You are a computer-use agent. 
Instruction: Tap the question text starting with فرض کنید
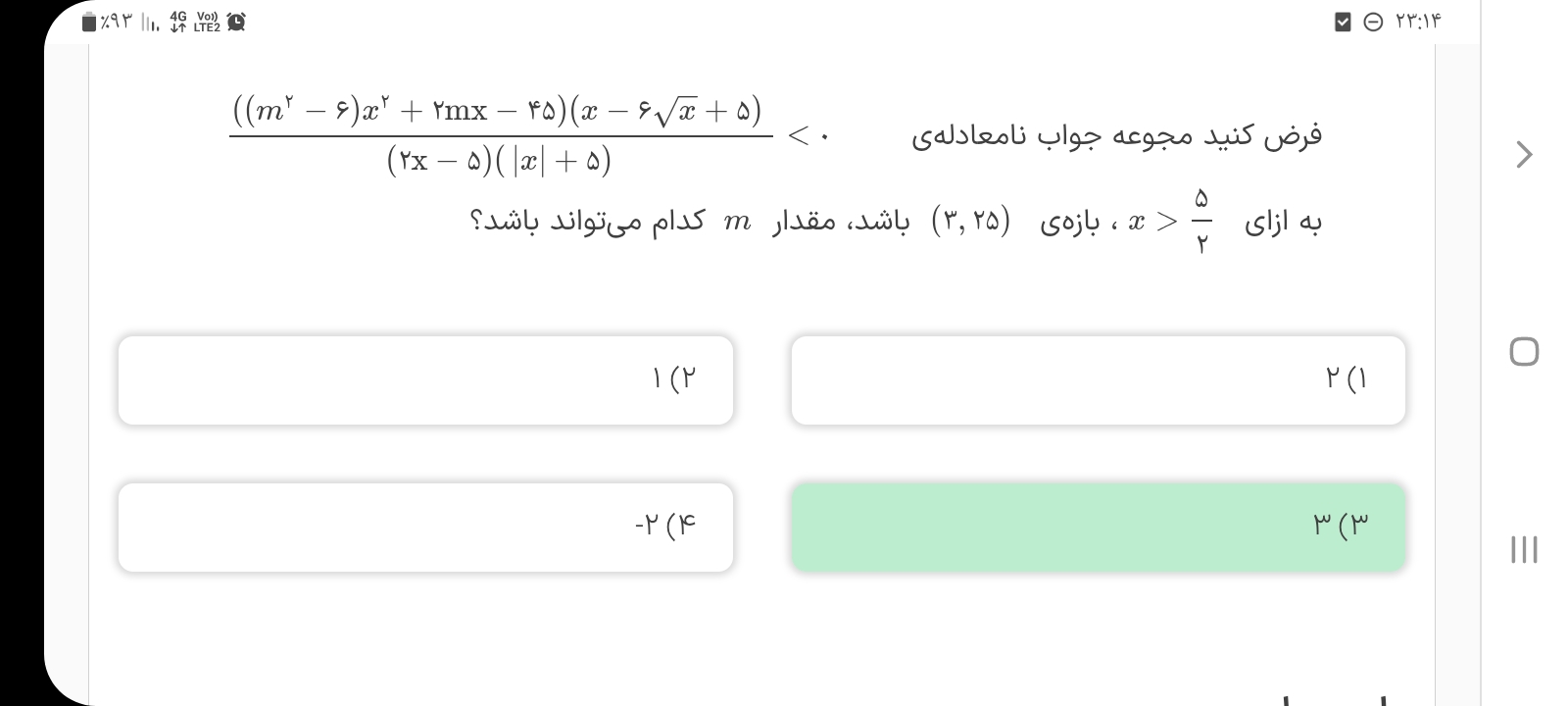coord(1117,135)
